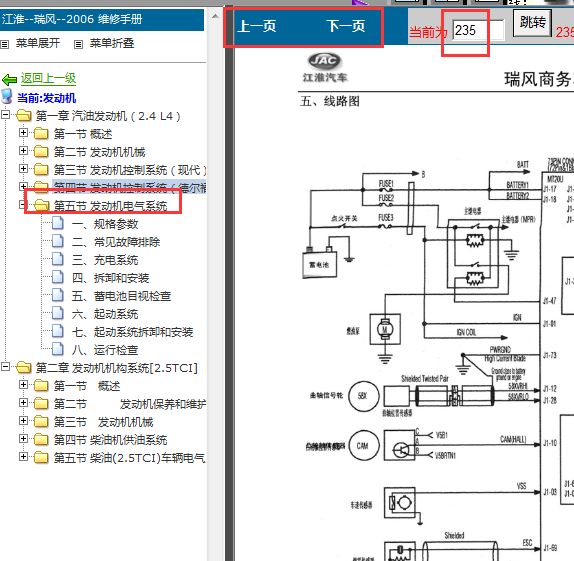Expand 第五节 柴油(2.5TCI)车辆电气 node
This screenshot has width=574, height=561.
tap(23, 456)
